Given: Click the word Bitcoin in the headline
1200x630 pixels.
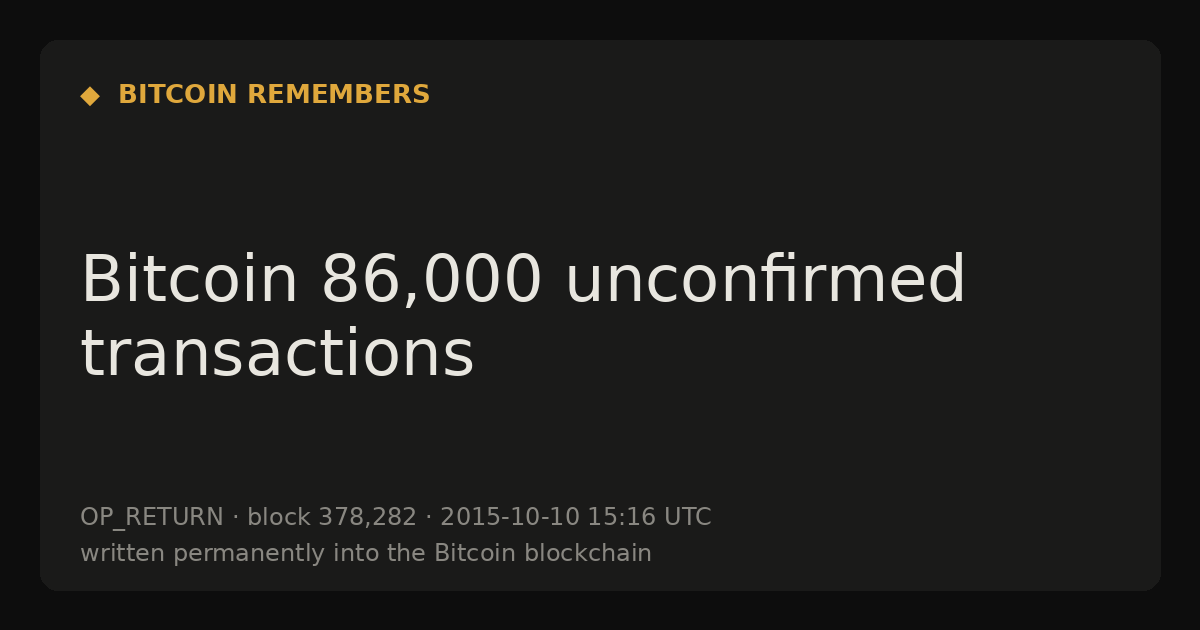Looking at the screenshot, I should [189, 281].
